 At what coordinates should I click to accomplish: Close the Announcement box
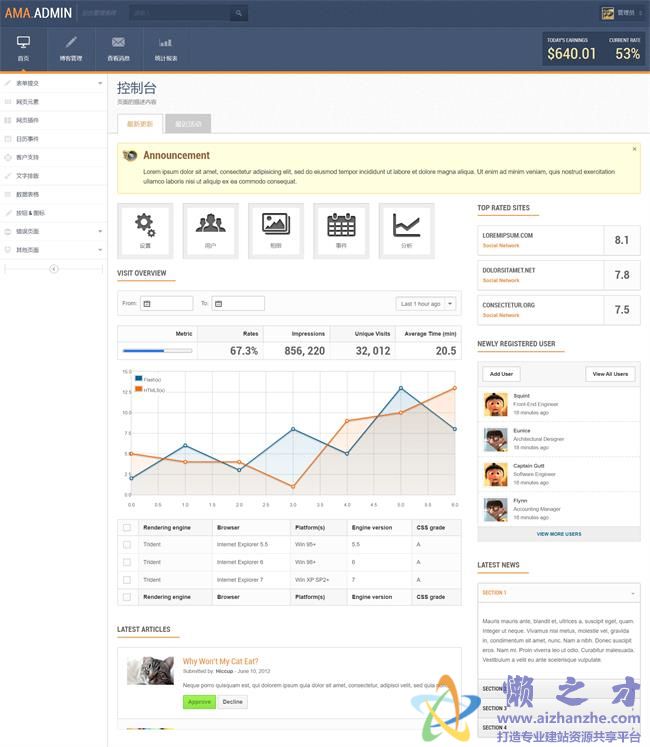tap(634, 149)
